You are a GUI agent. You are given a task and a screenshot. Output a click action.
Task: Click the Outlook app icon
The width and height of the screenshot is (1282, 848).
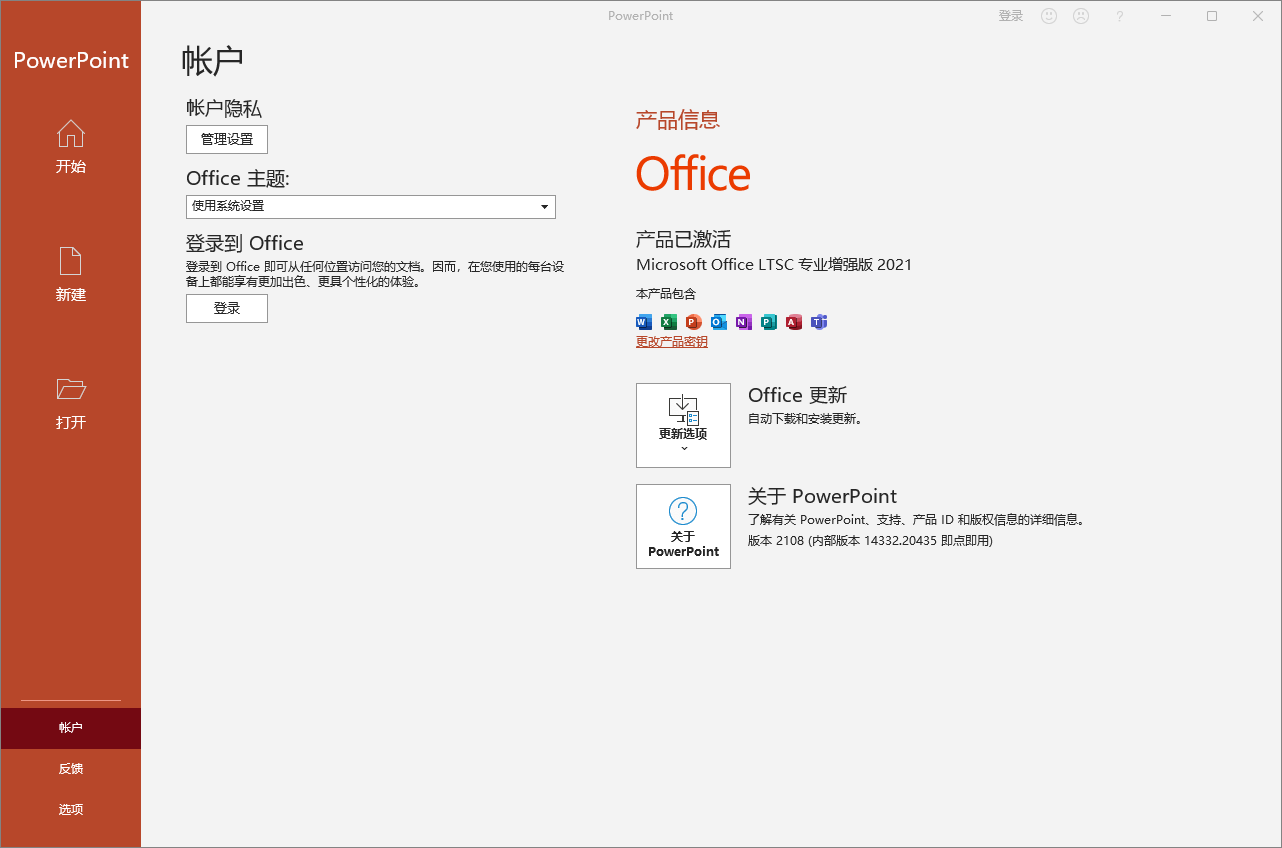[719, 322]
